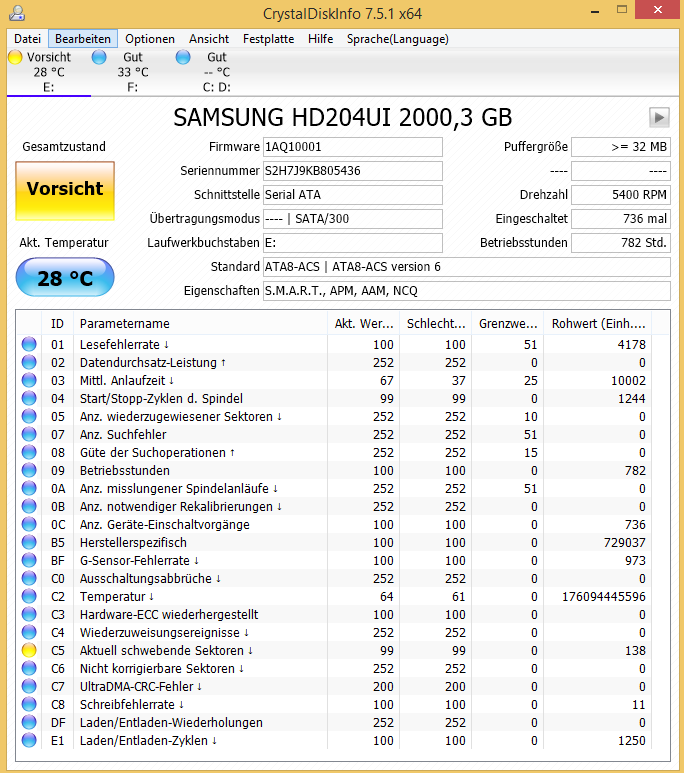Click the Grenzwe... column header
The image size is (684, 773).
[507, 323]
